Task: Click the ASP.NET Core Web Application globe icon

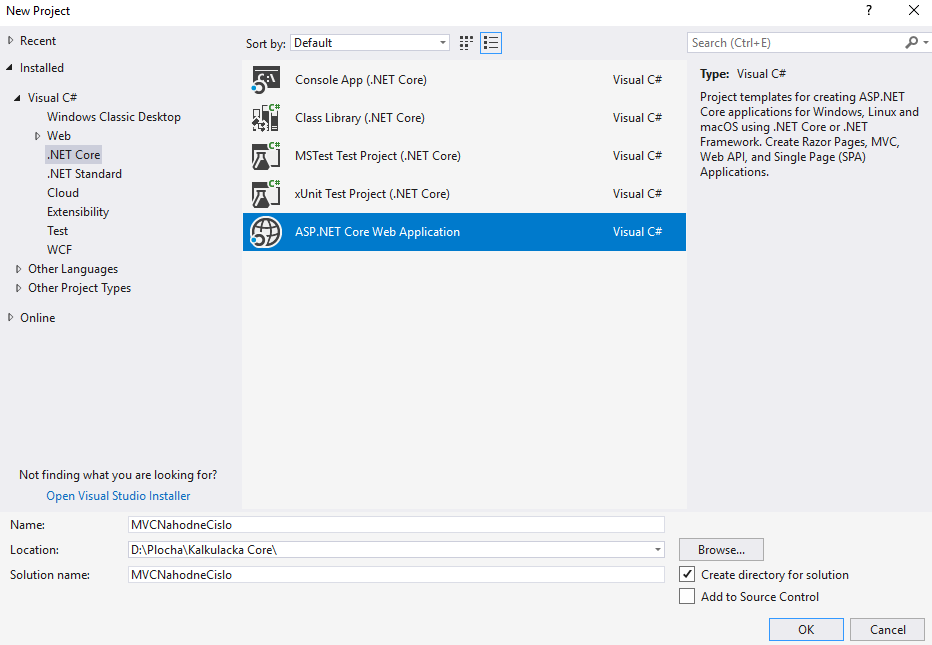Action: 265,232
